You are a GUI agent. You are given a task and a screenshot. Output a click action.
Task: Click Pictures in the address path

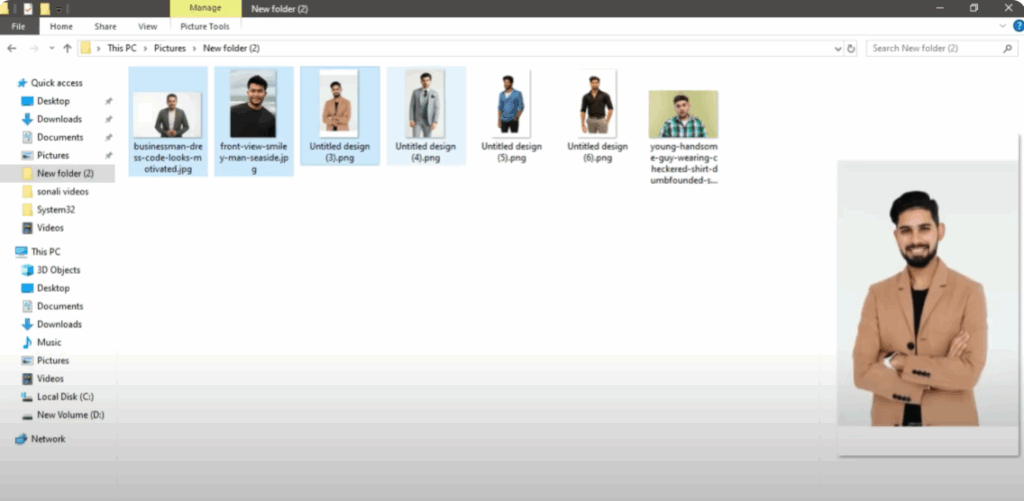[x=170, y=48]
